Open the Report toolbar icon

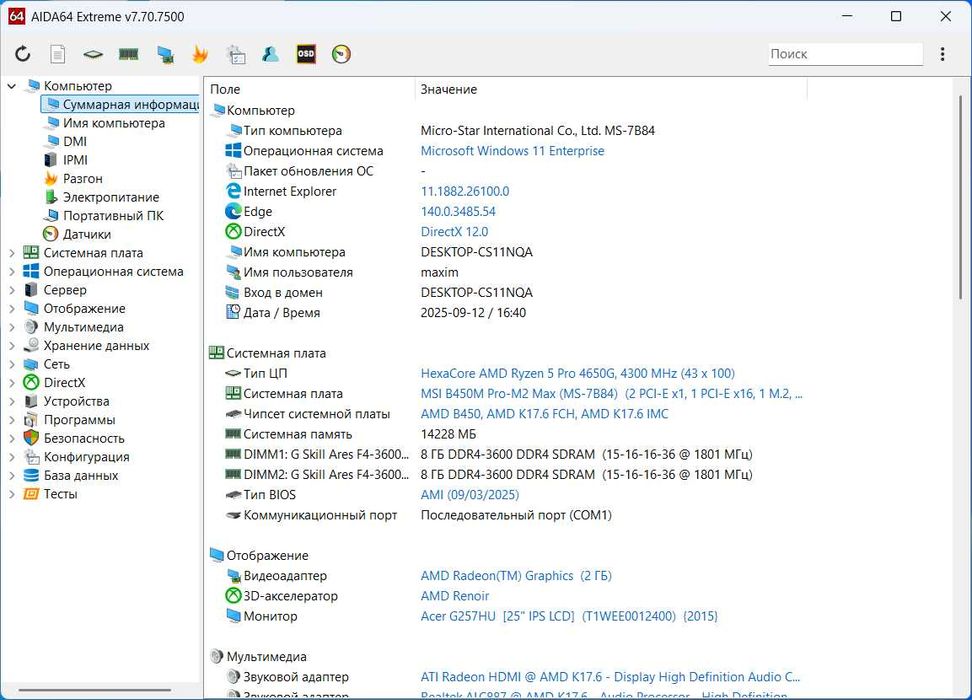58,54
